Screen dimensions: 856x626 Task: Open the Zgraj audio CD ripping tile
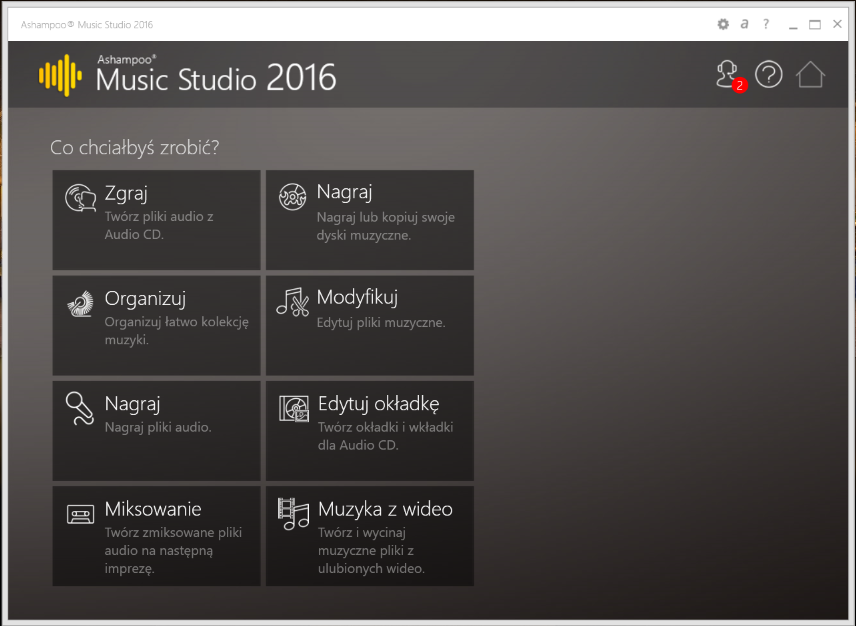(x=156, y=219)
